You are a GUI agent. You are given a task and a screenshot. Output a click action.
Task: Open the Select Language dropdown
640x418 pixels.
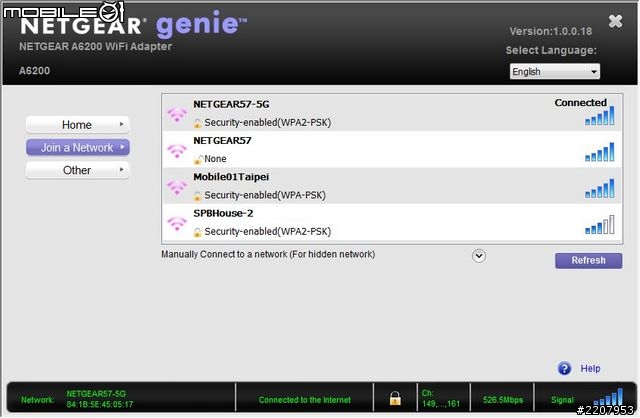555,71
